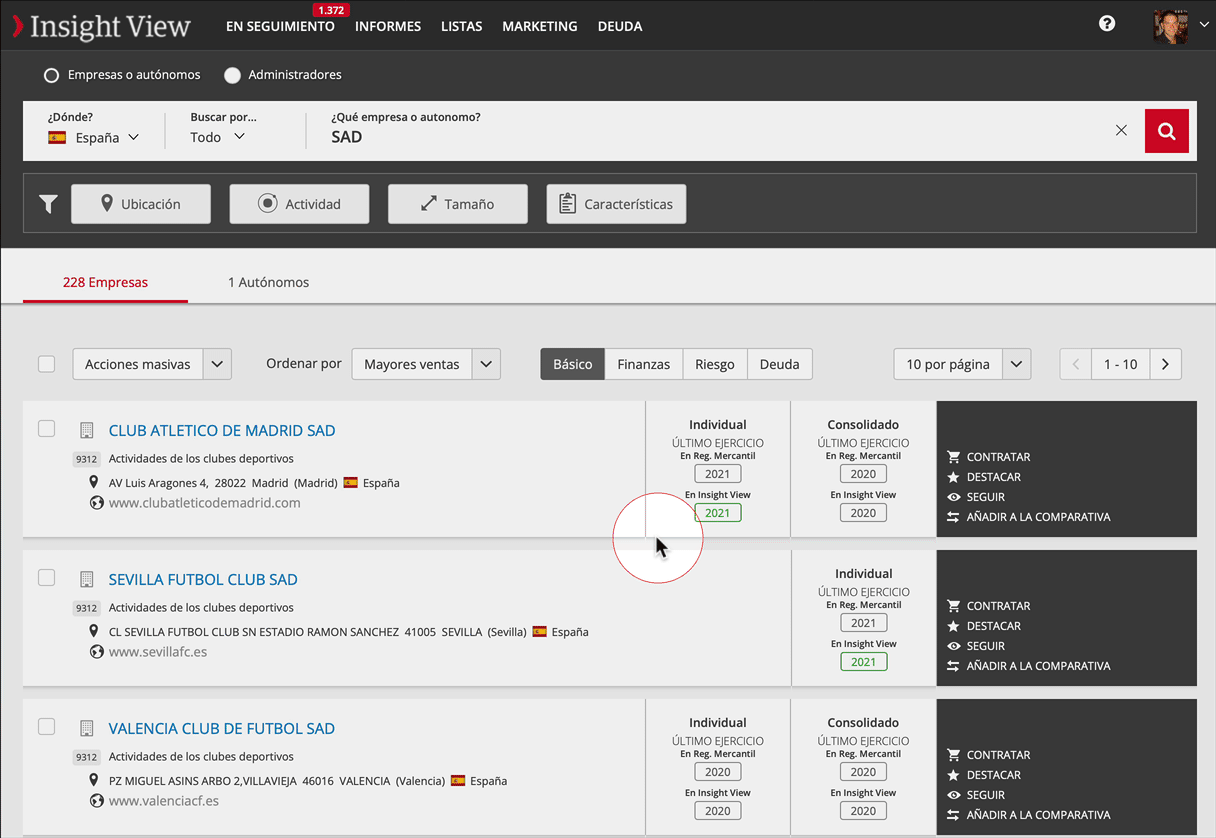1216x838 pixels.
Task: Click the location pin next to AV Luis Aragones 4
Action: pyautogui.click(x=94, y=482)
